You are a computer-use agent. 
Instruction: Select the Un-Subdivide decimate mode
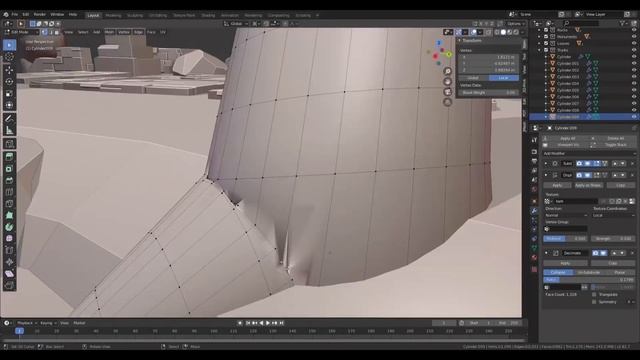point(589,272)
